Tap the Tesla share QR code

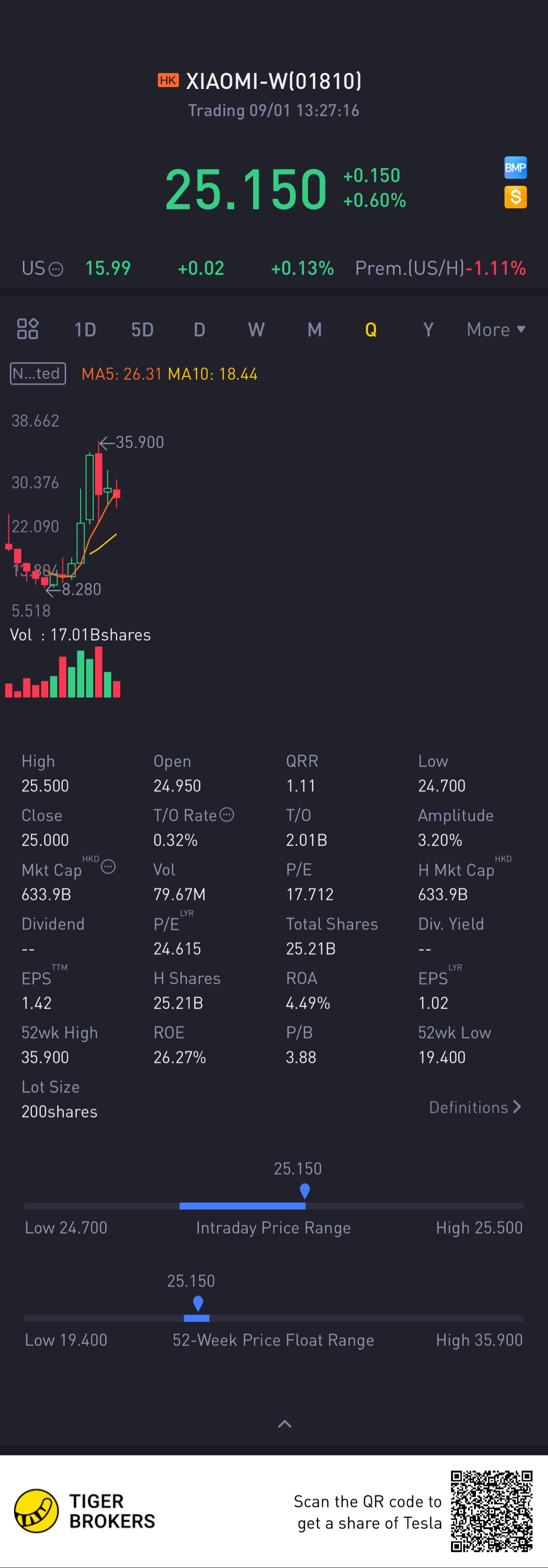(x=491, y=1511)
